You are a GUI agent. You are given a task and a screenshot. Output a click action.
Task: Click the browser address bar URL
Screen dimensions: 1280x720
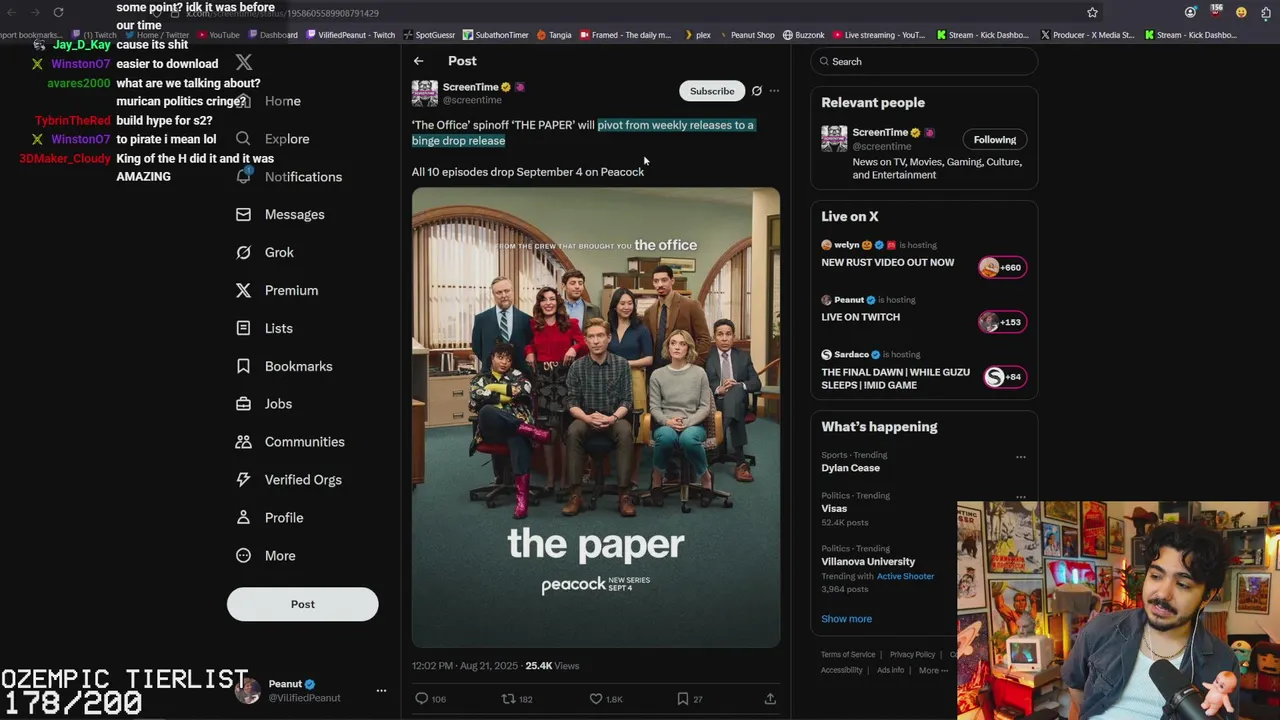click(x=283, y=13)
